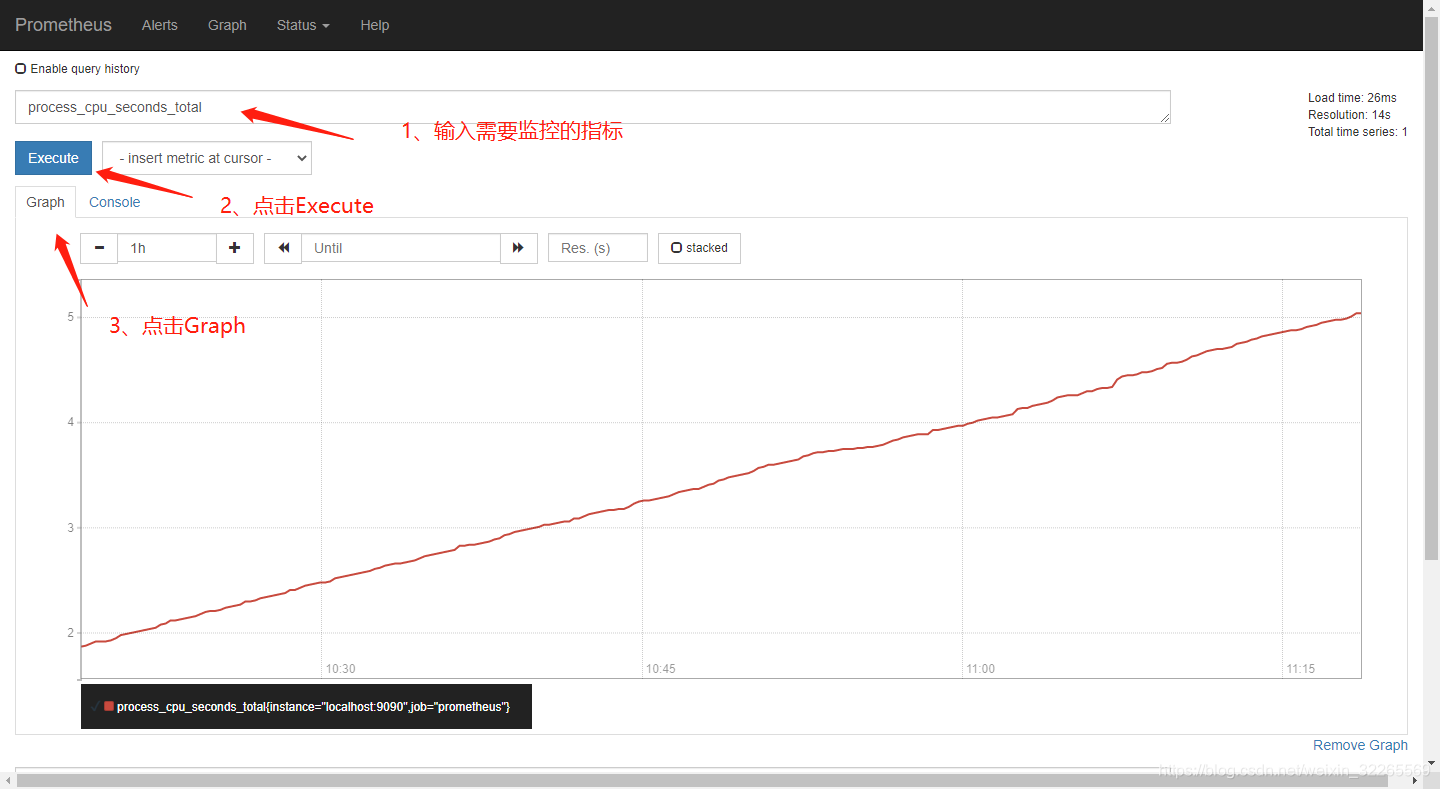1440x789 pixels.
Task: Run the query with Execute button
Action: 53,158
